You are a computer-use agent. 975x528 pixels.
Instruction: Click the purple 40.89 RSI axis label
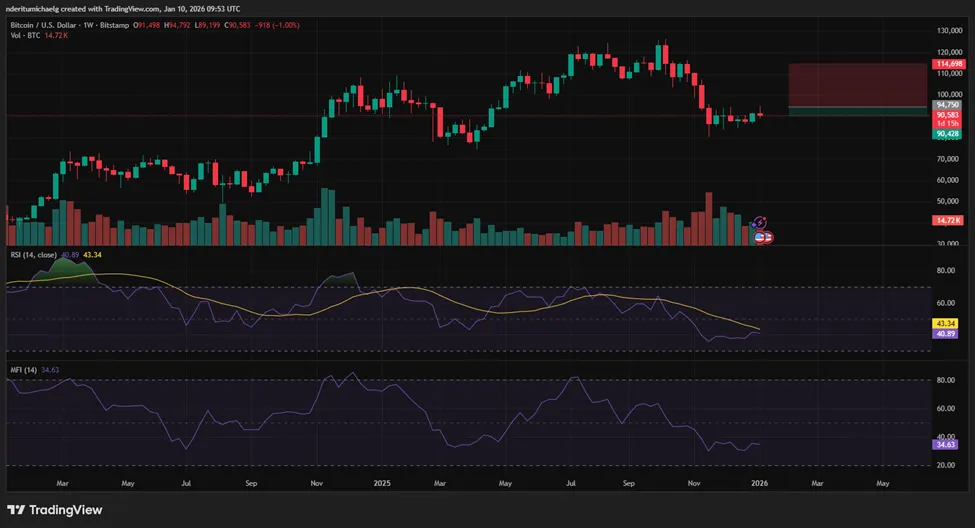coord(946,334)
